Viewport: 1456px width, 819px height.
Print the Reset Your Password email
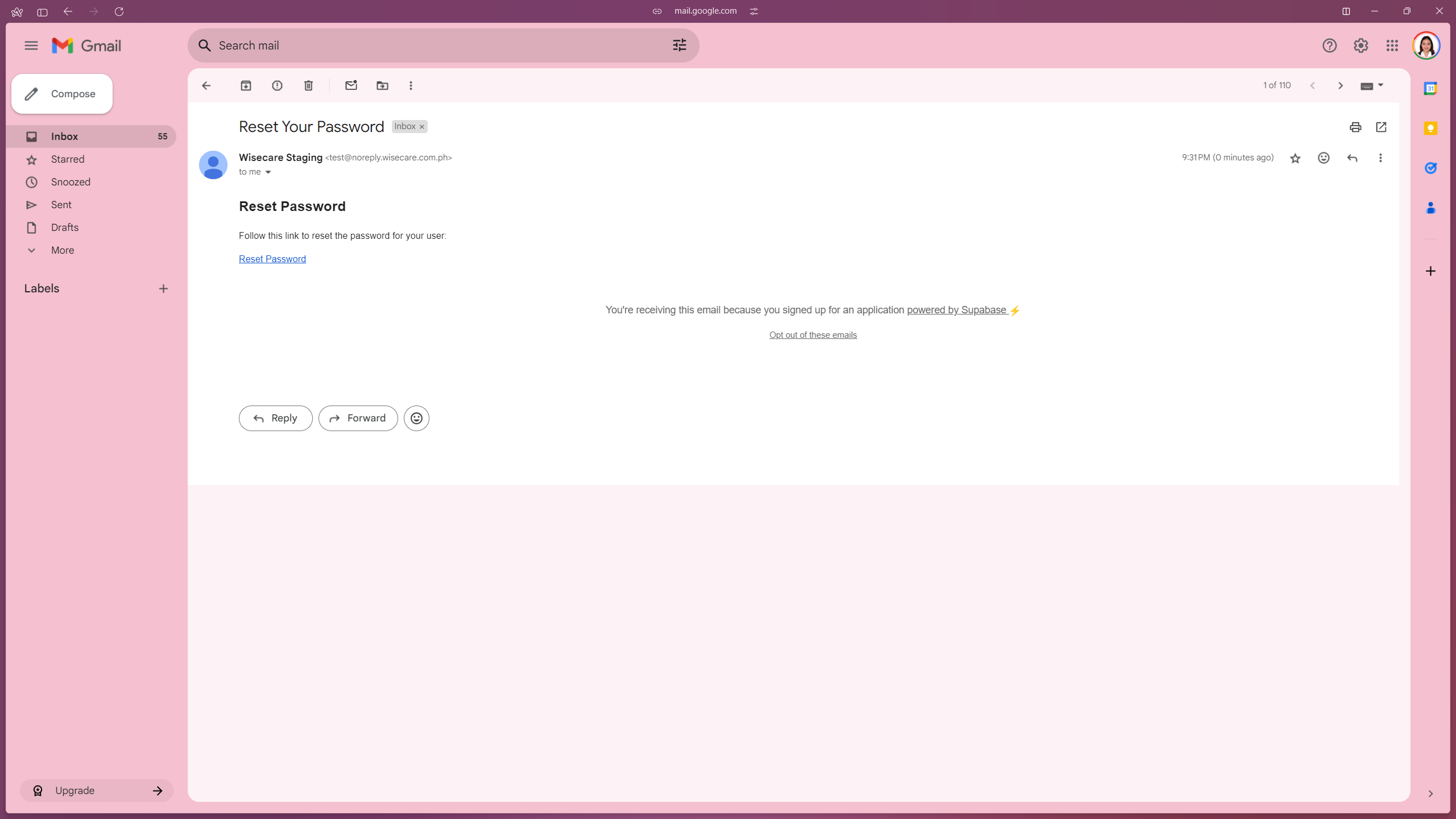click(1355, 127)
